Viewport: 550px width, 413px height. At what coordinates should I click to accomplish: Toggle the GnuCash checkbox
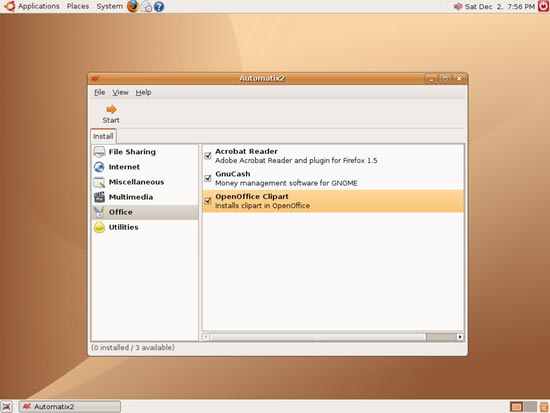208,178
